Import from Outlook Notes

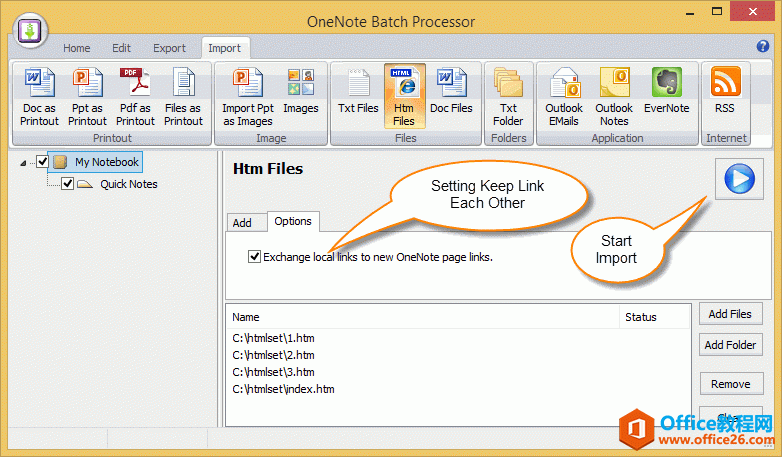click(614, 97)
